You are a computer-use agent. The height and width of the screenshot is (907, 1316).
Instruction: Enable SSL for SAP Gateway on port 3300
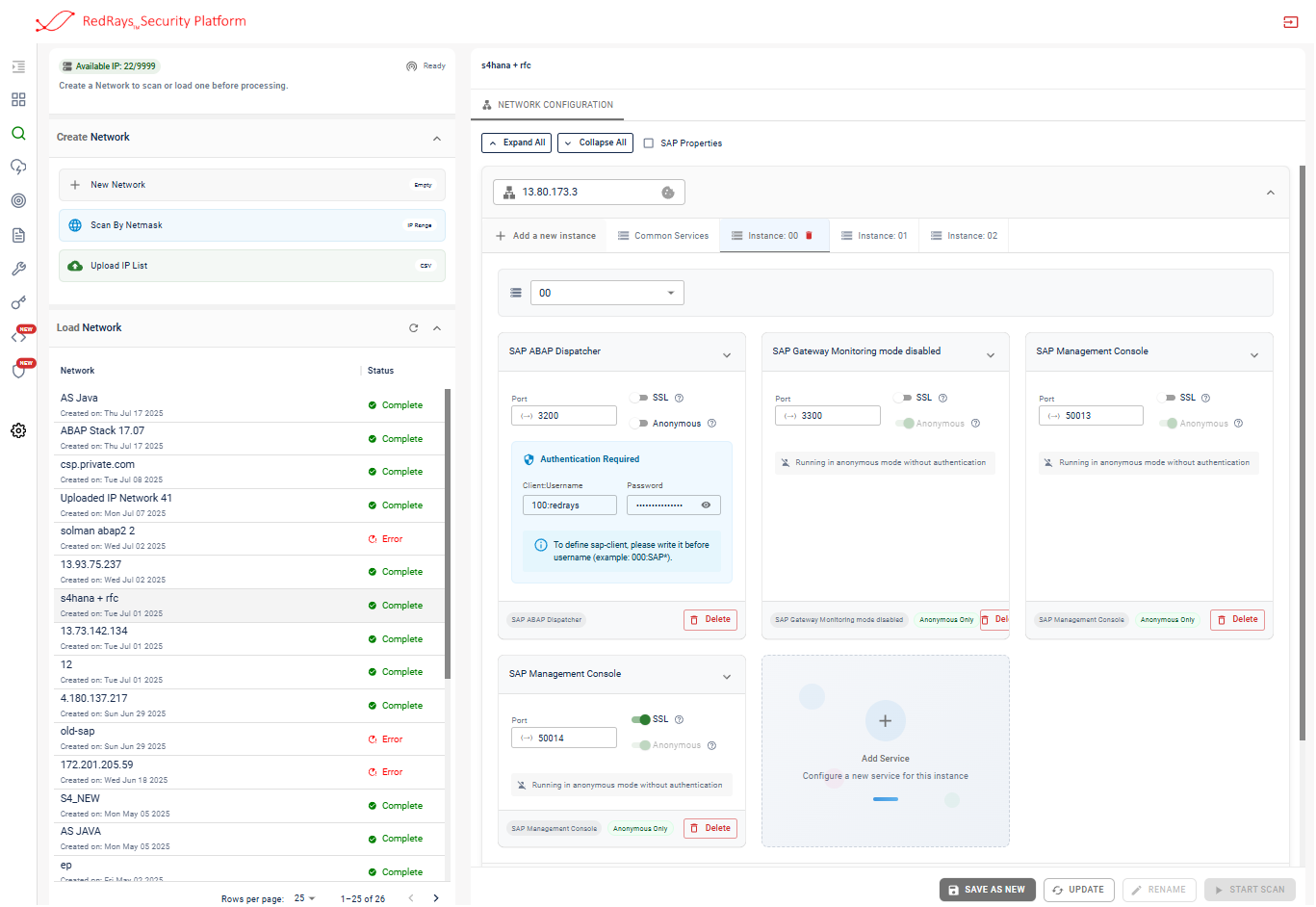[903, 398]
